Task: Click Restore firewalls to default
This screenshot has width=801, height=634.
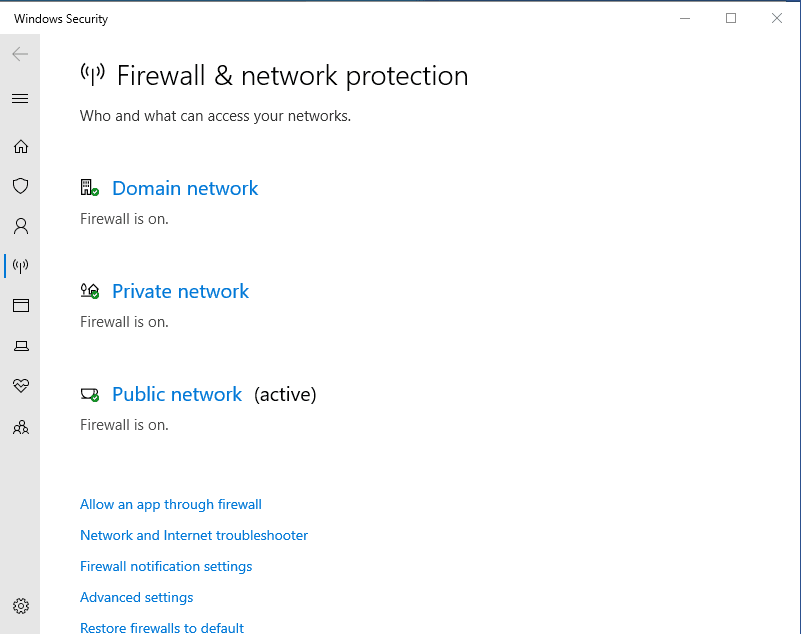Action: tap(162, 627)
